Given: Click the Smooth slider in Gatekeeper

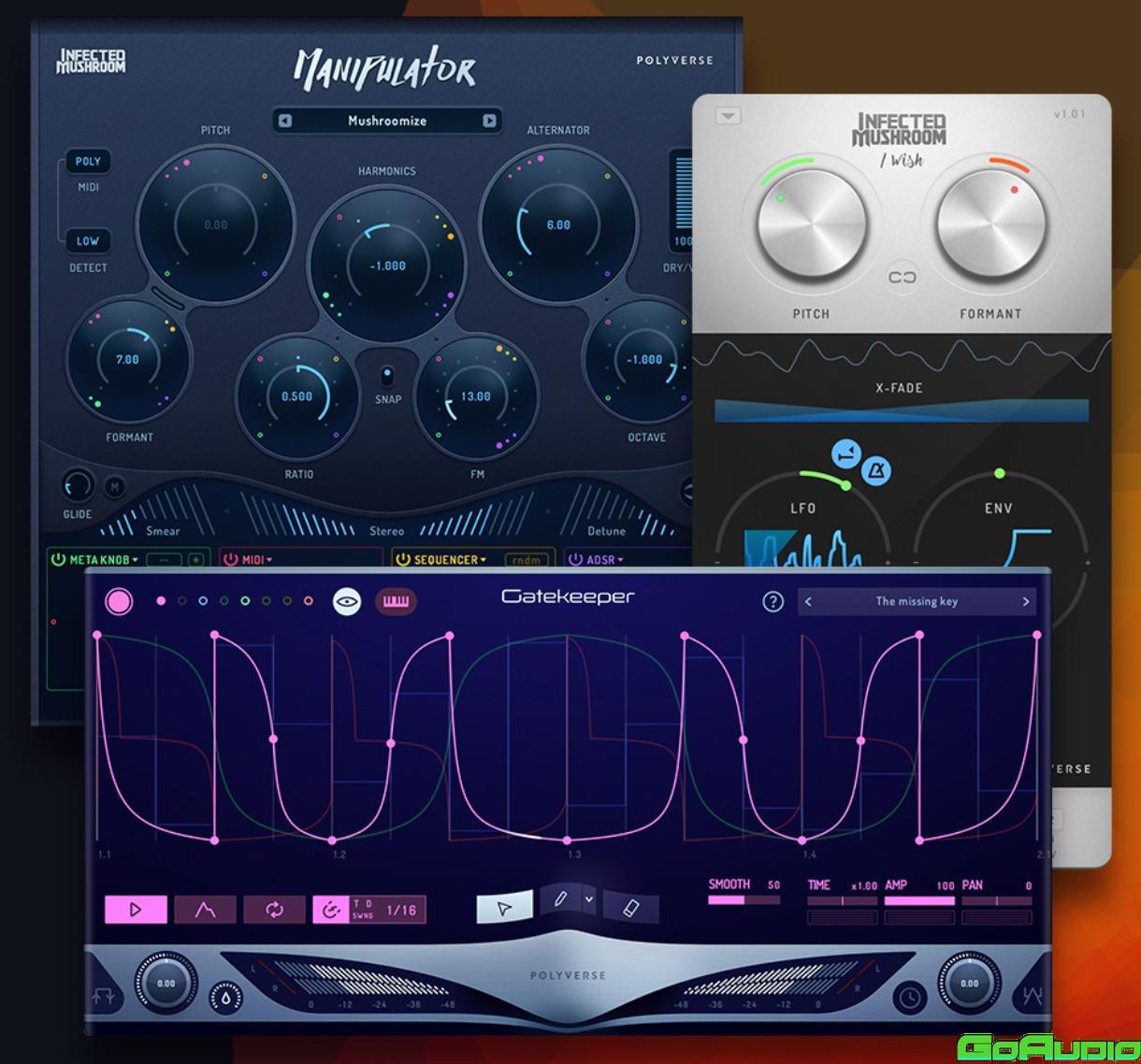Looking at the screenshot, I should coord(744,900).
